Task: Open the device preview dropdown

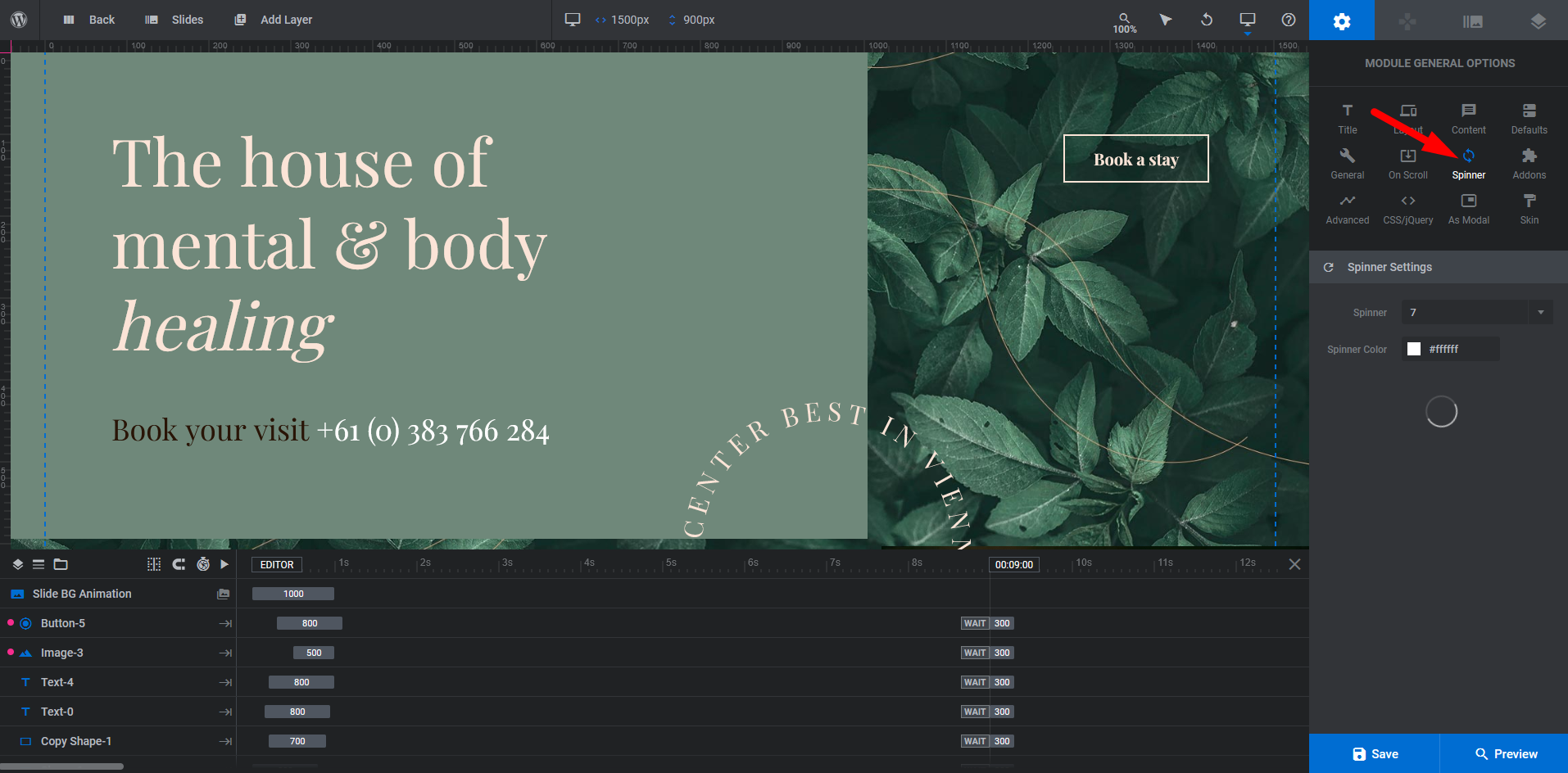Action: tap(1247, 22)
